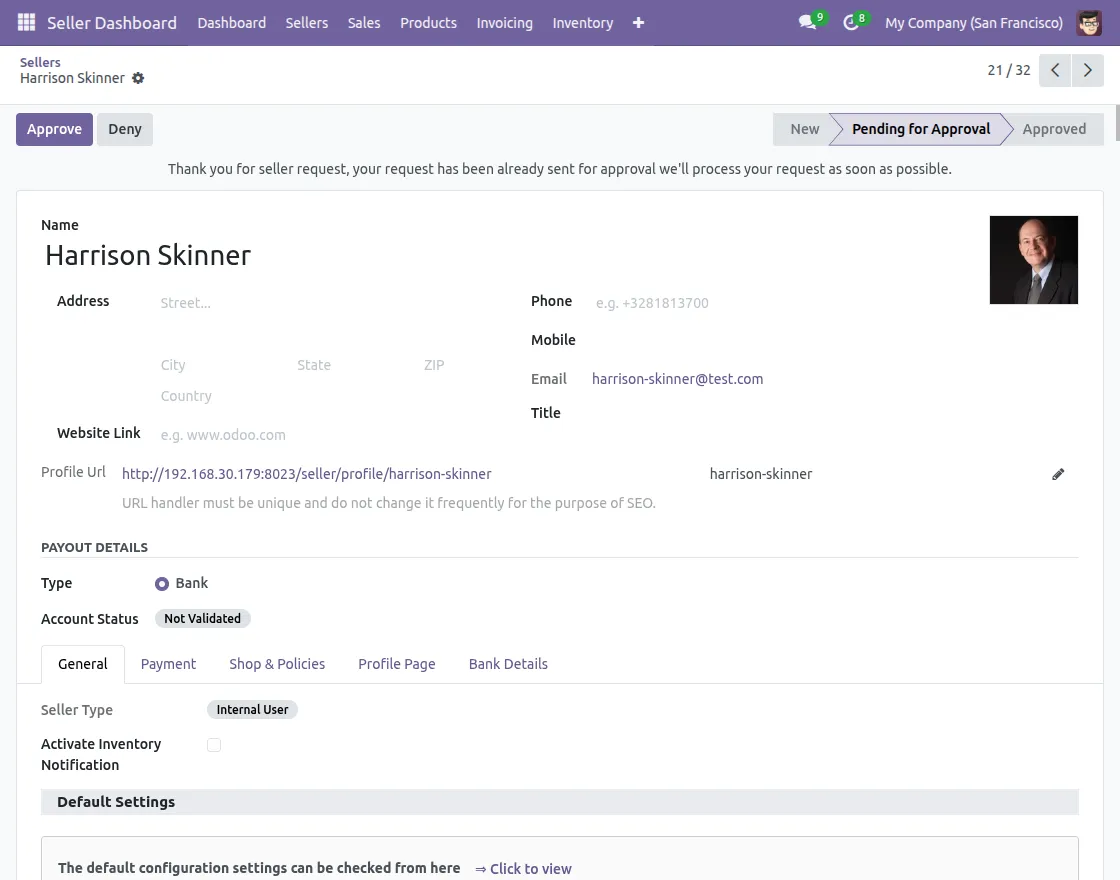Screen dimensions: 1120x880
Task: Select the Bank payout type
Action: pos(162,584)
